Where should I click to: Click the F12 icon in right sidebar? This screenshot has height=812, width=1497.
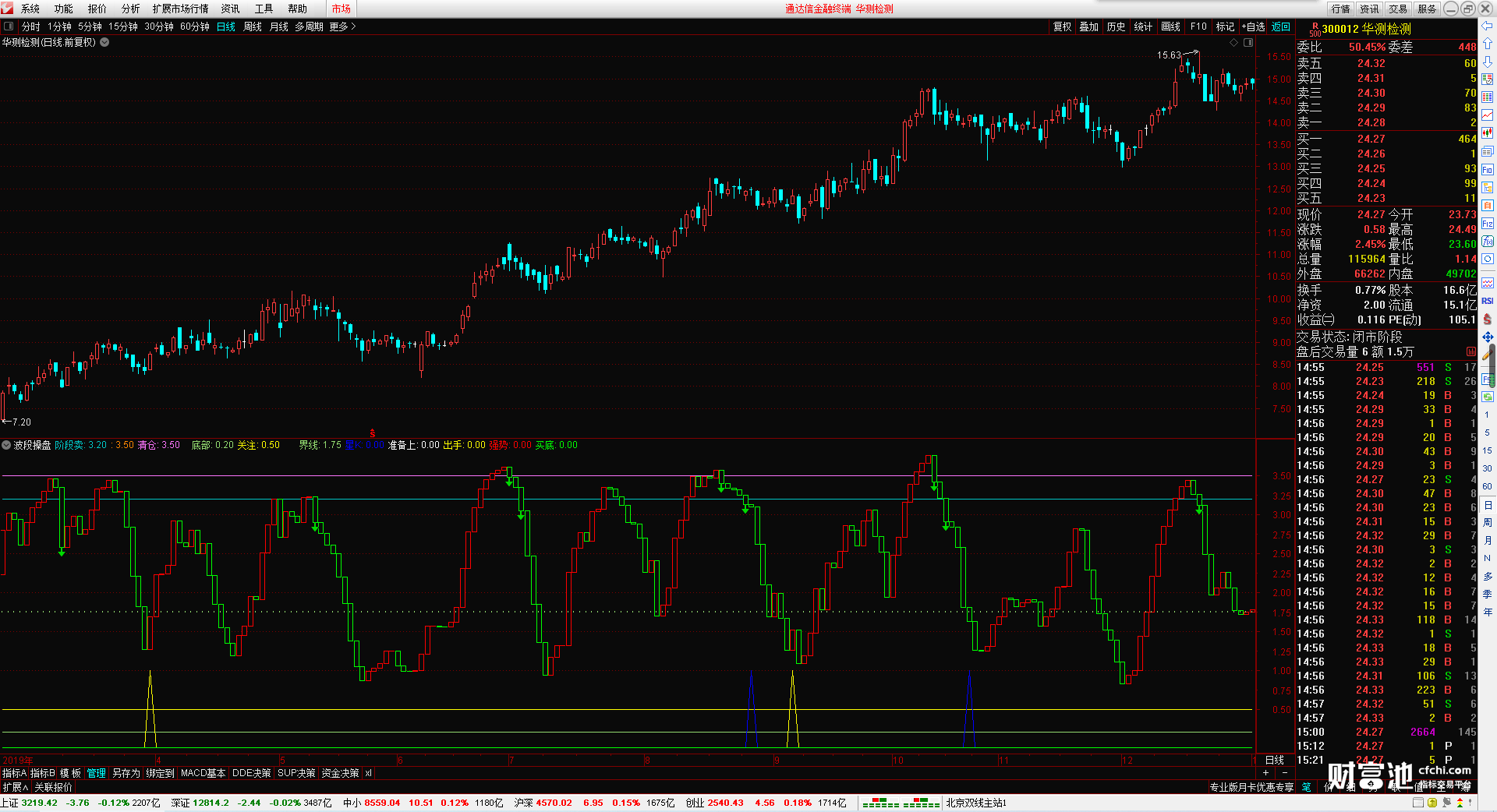[x=1488, y=224]
